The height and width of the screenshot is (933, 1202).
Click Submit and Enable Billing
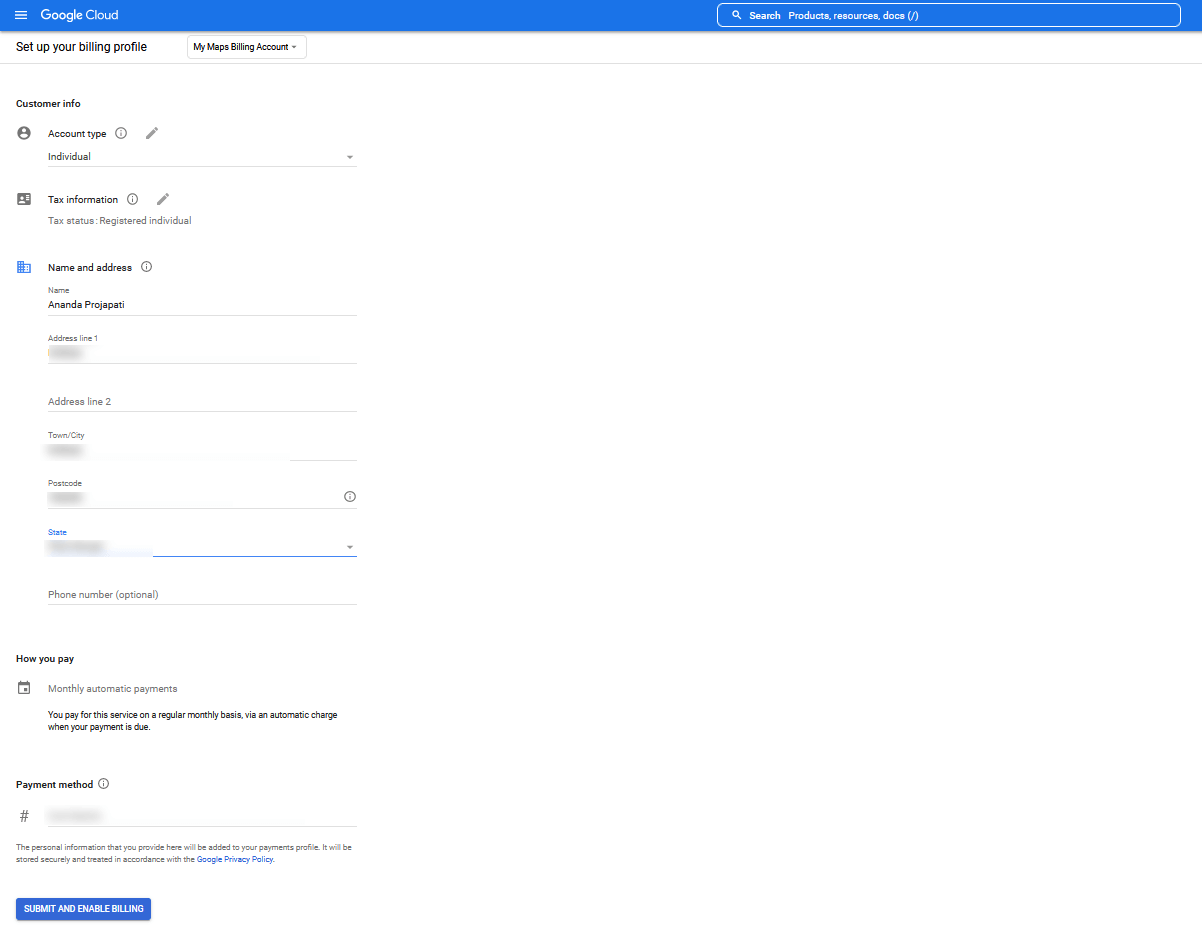click(83, 908)
